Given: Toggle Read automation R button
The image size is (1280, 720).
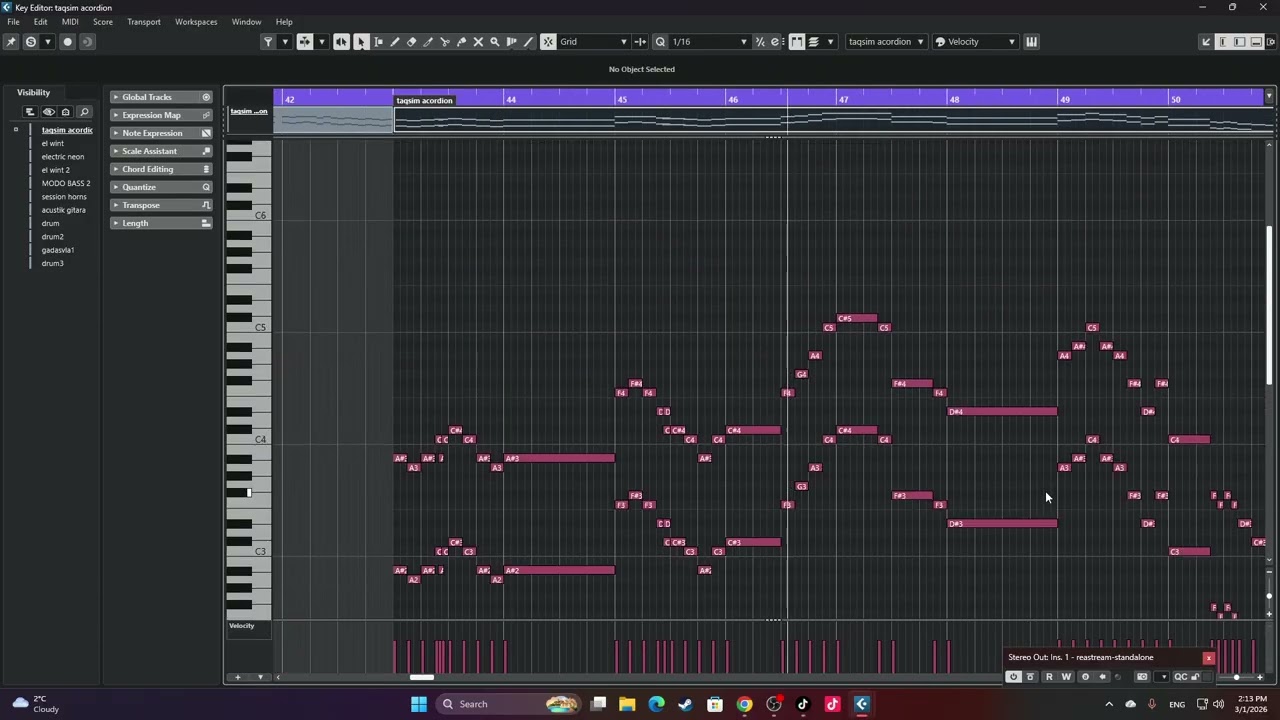Looking at the screenshot, I should pos(1048,677).
